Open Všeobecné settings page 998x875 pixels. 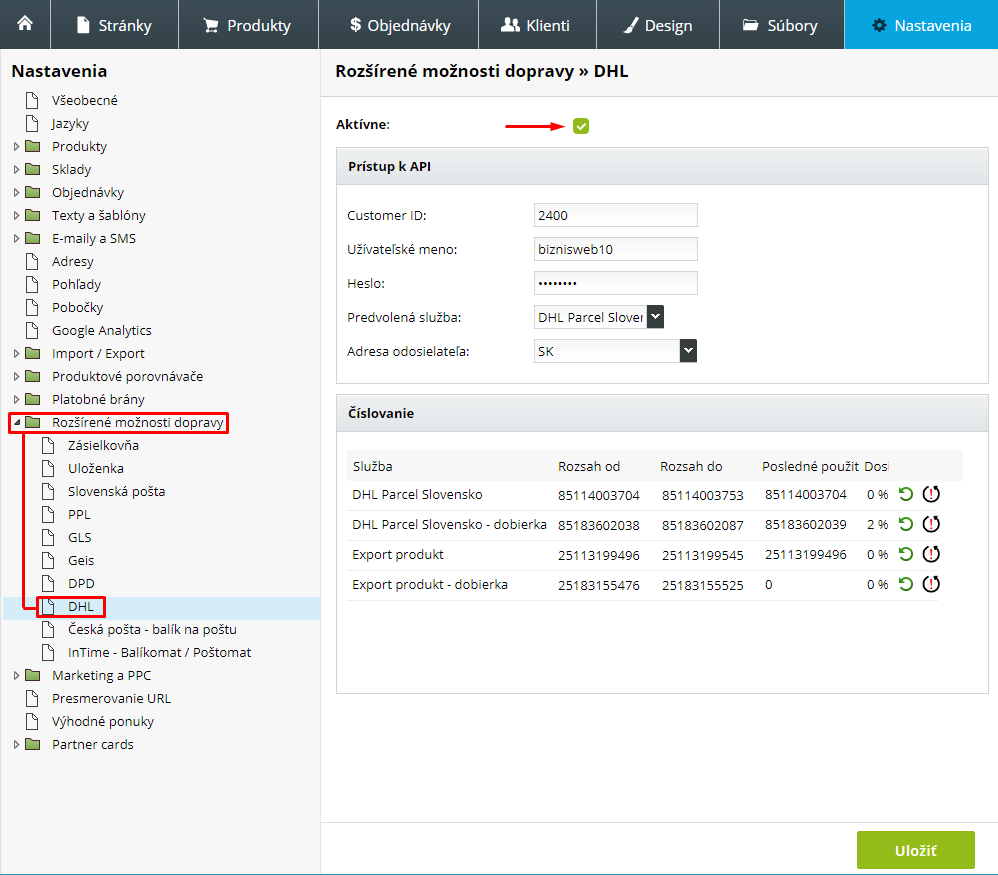tap(85, 101)
